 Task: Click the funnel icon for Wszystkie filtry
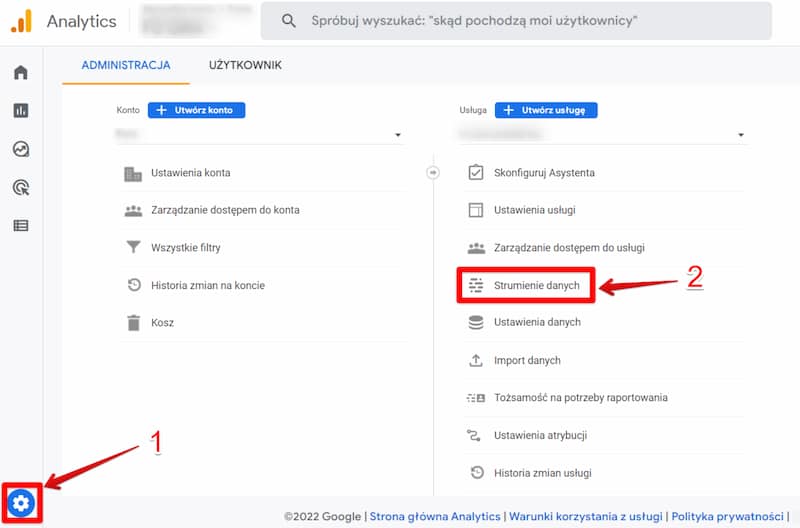[133, 247]
